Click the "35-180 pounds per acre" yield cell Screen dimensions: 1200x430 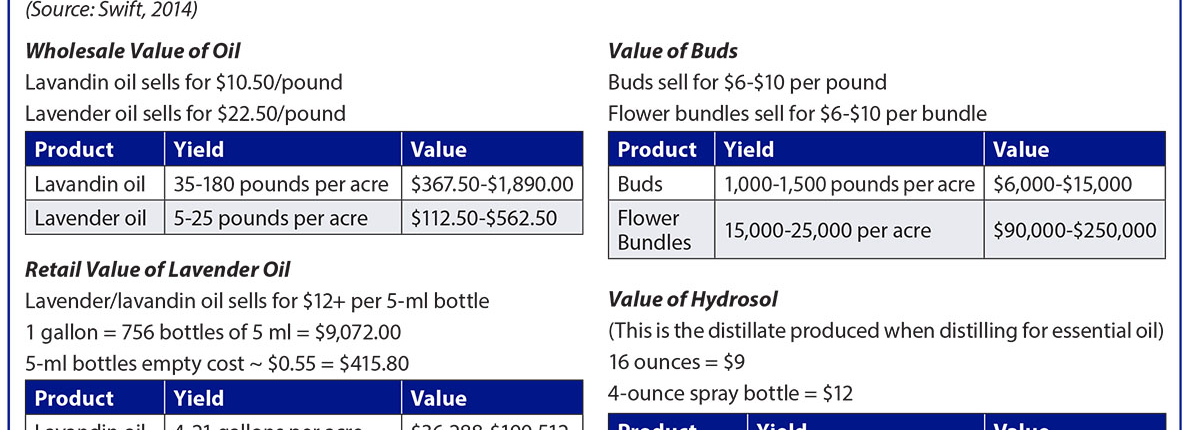[281, 185]
